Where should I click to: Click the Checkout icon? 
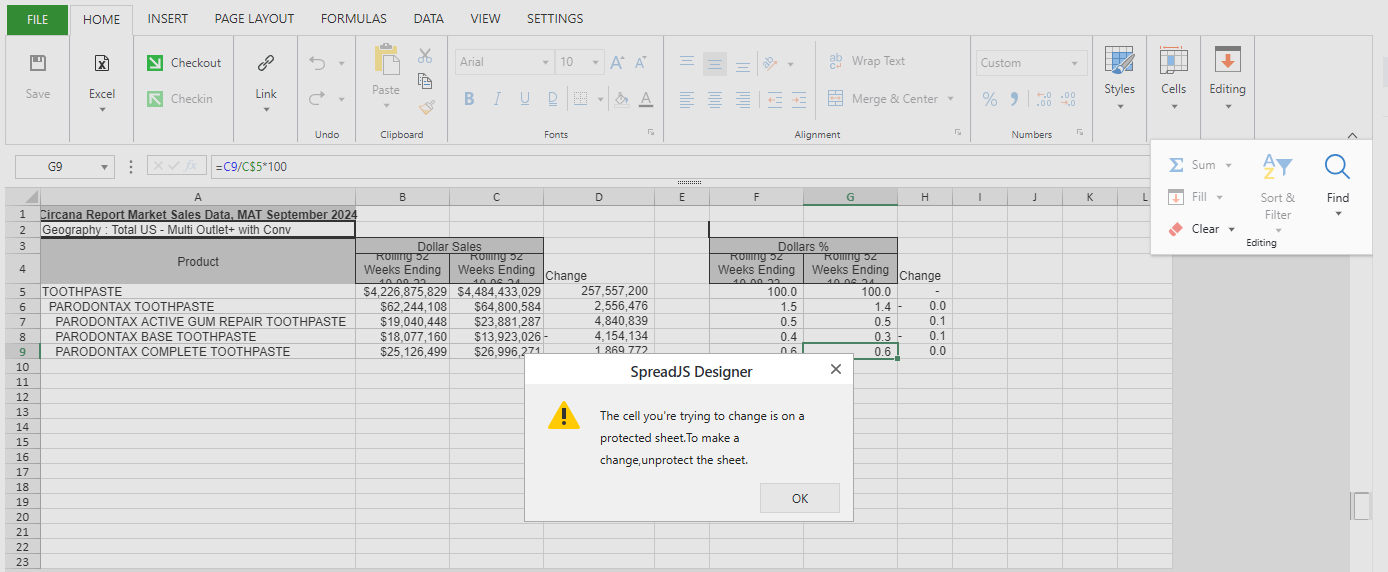(x=155, y=63)
